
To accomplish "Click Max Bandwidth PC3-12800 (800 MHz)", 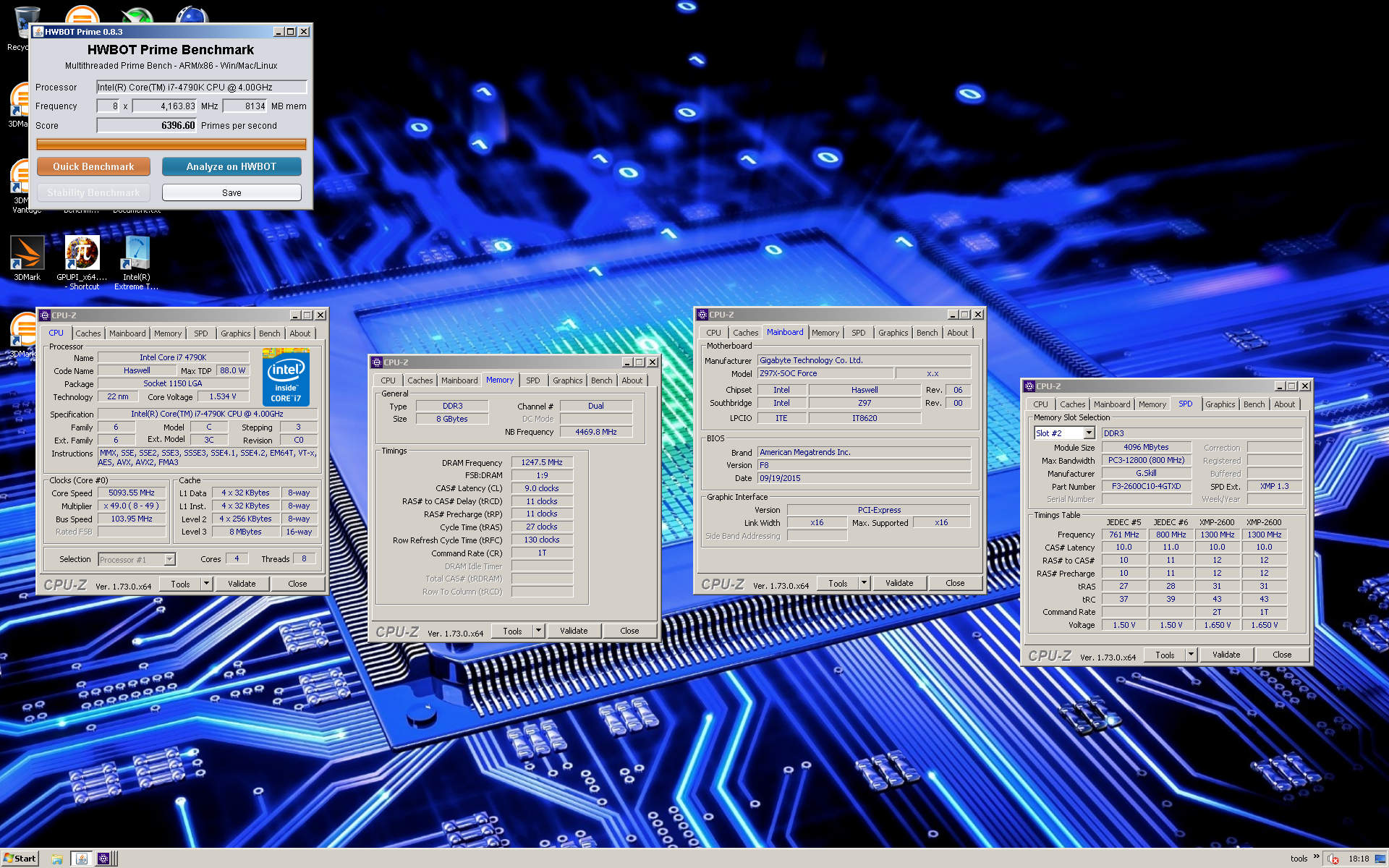I will click(1146, 460).
